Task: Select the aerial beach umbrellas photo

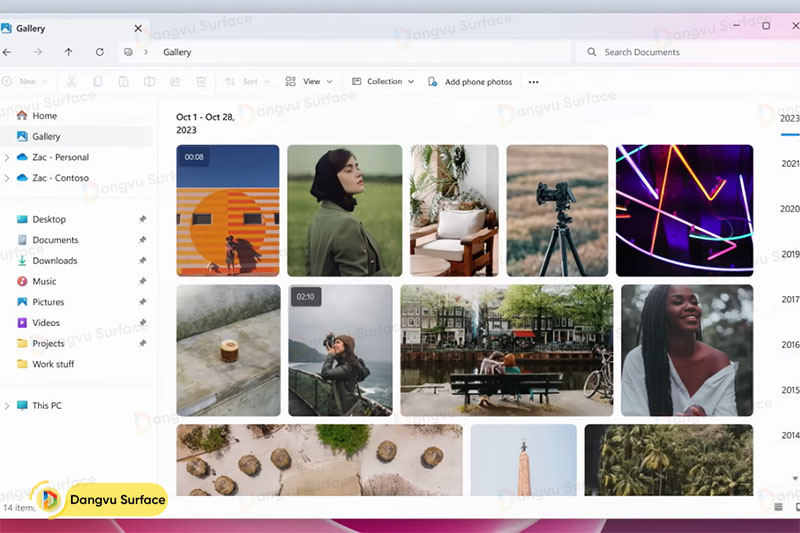Action: point(319,460)
